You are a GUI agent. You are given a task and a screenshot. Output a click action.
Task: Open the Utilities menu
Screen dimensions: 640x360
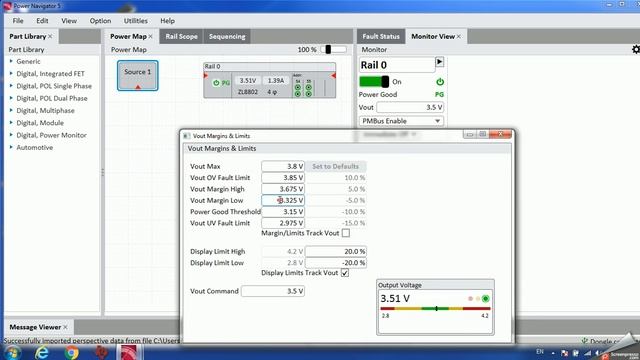tap(136, 21)
